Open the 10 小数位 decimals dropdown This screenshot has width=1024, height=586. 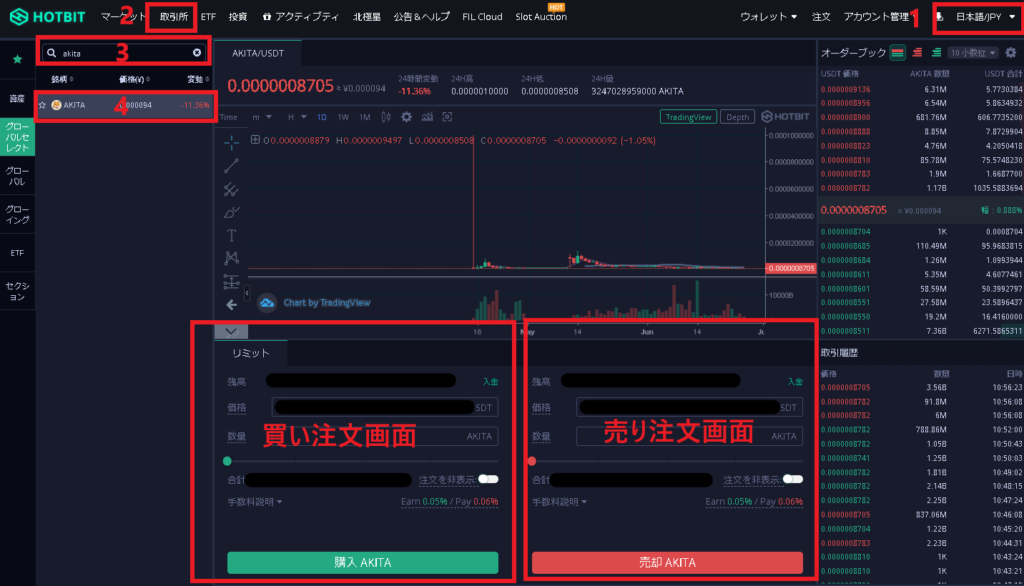click(973, 53)
